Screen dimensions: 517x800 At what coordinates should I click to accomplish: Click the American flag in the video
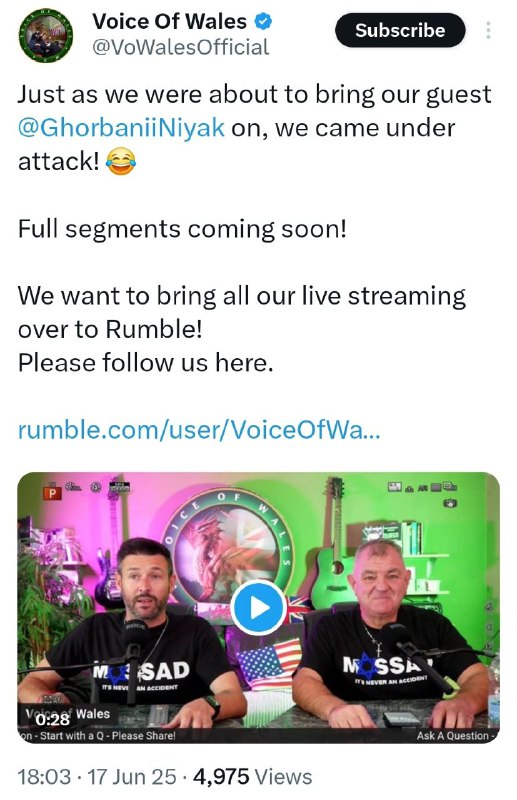[x=269, y=662]
